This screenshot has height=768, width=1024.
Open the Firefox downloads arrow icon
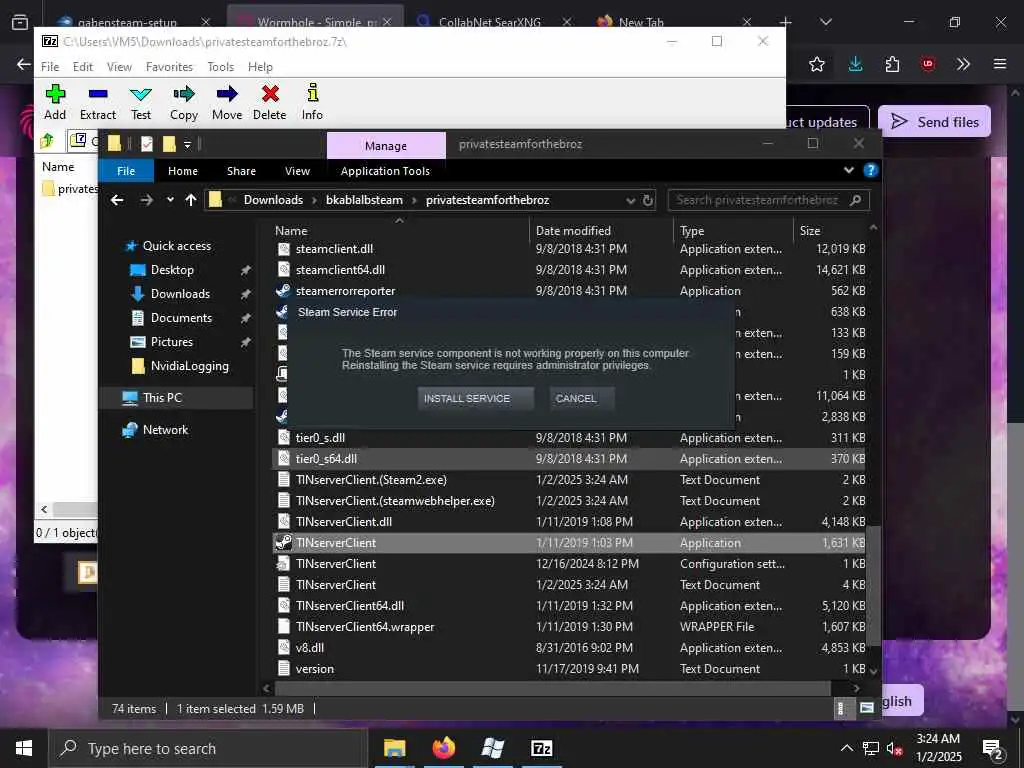856,64
